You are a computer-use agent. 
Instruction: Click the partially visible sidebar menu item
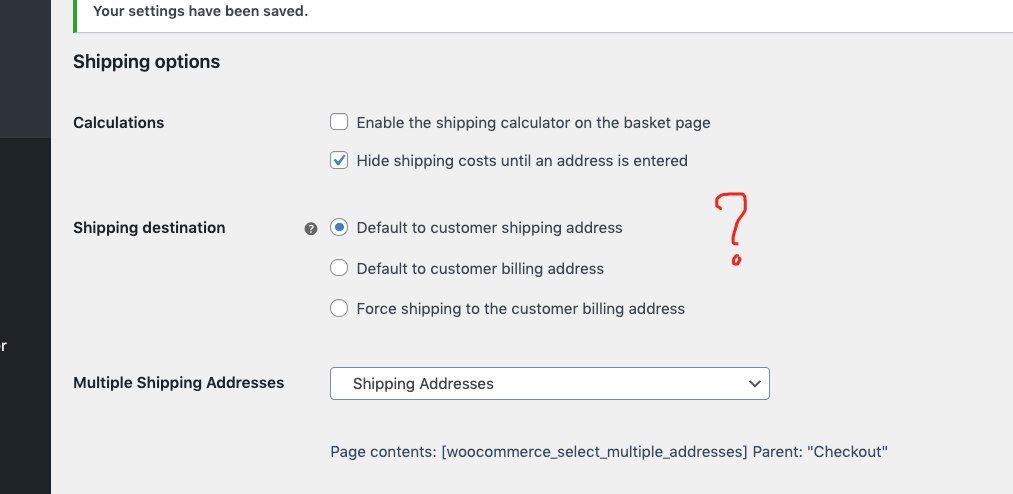click(x=3, y=345)
